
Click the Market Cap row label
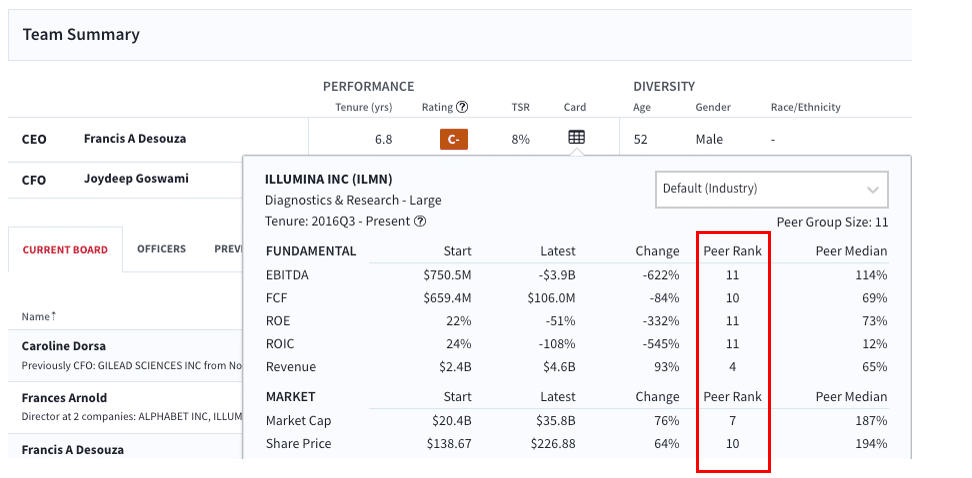(x=298, y=421)
